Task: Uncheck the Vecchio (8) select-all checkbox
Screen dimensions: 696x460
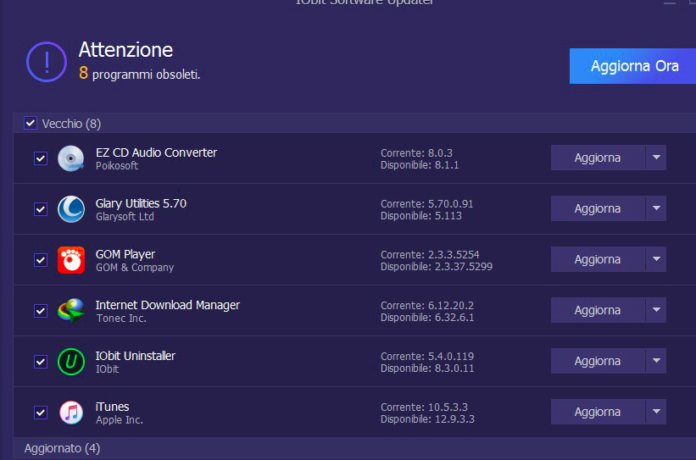Action: (x=30, y=123)
